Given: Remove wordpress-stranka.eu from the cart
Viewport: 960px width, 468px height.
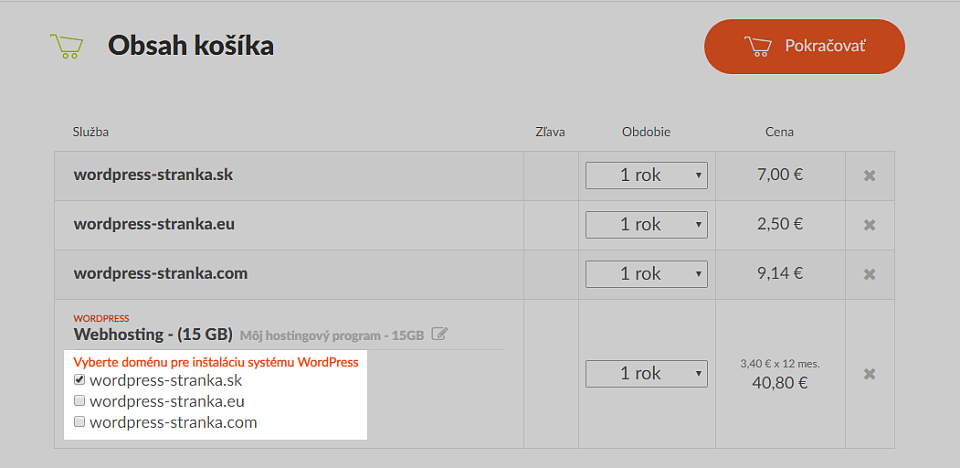Looking at the screenshot, I should (x=869, y=225).
